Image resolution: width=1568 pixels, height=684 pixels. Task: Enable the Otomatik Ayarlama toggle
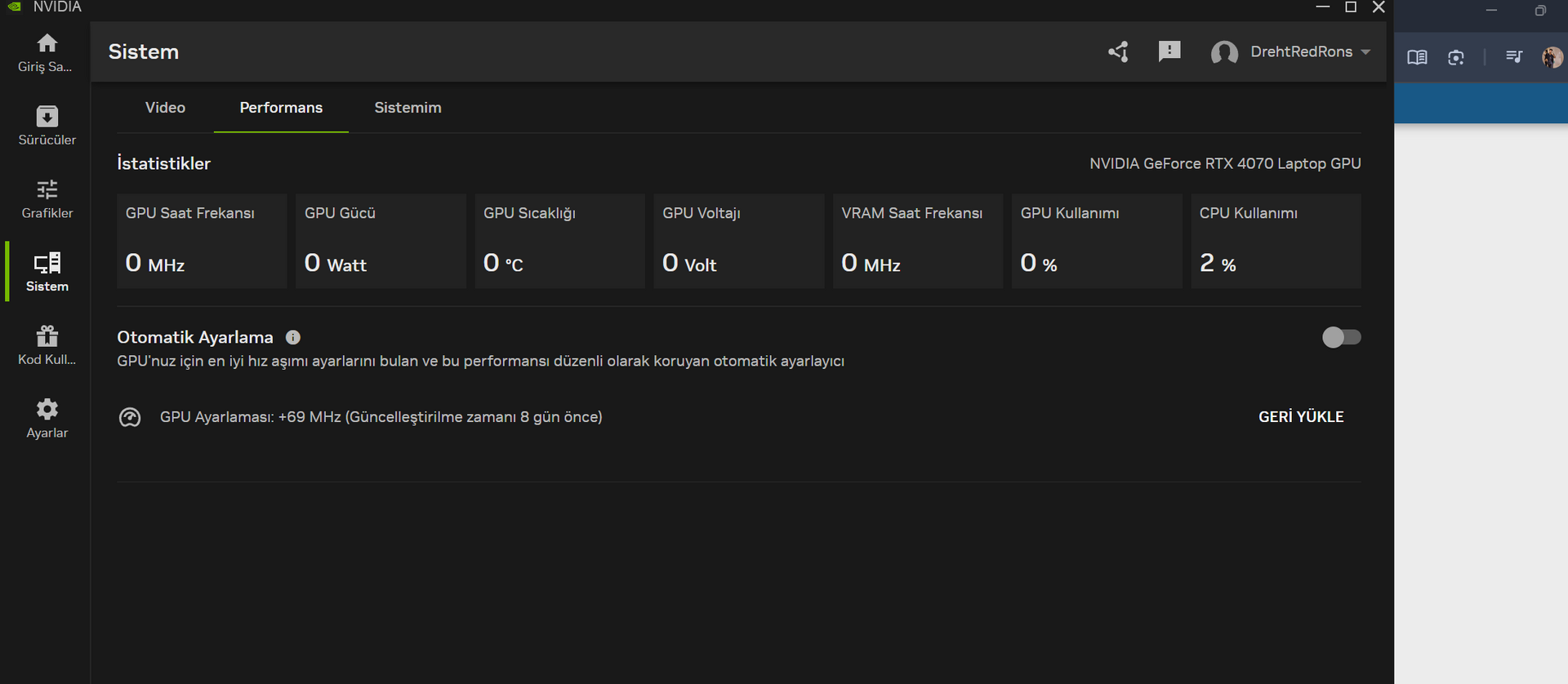[1342, 337]
